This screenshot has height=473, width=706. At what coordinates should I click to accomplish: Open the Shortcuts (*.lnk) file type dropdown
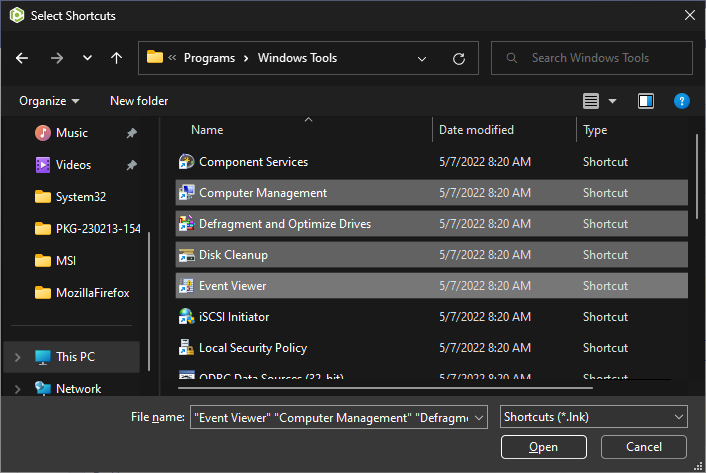(593, 417)
